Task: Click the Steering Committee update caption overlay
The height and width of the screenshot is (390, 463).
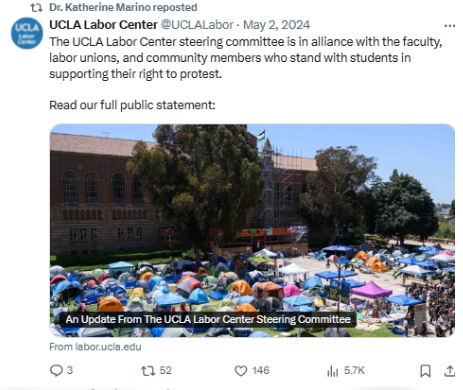Action: (x=208, y=319)
